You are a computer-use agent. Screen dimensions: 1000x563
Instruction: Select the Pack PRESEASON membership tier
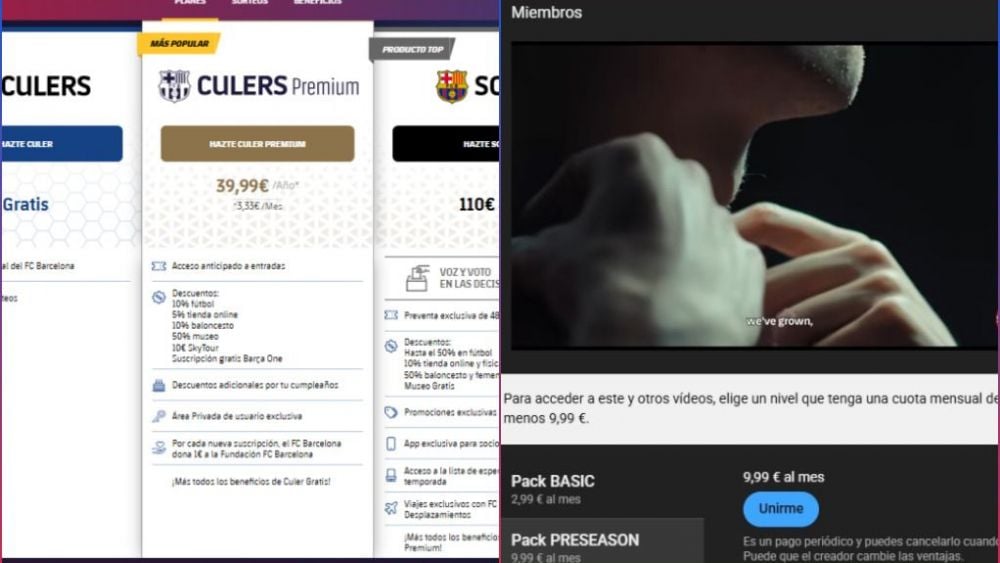603,542
